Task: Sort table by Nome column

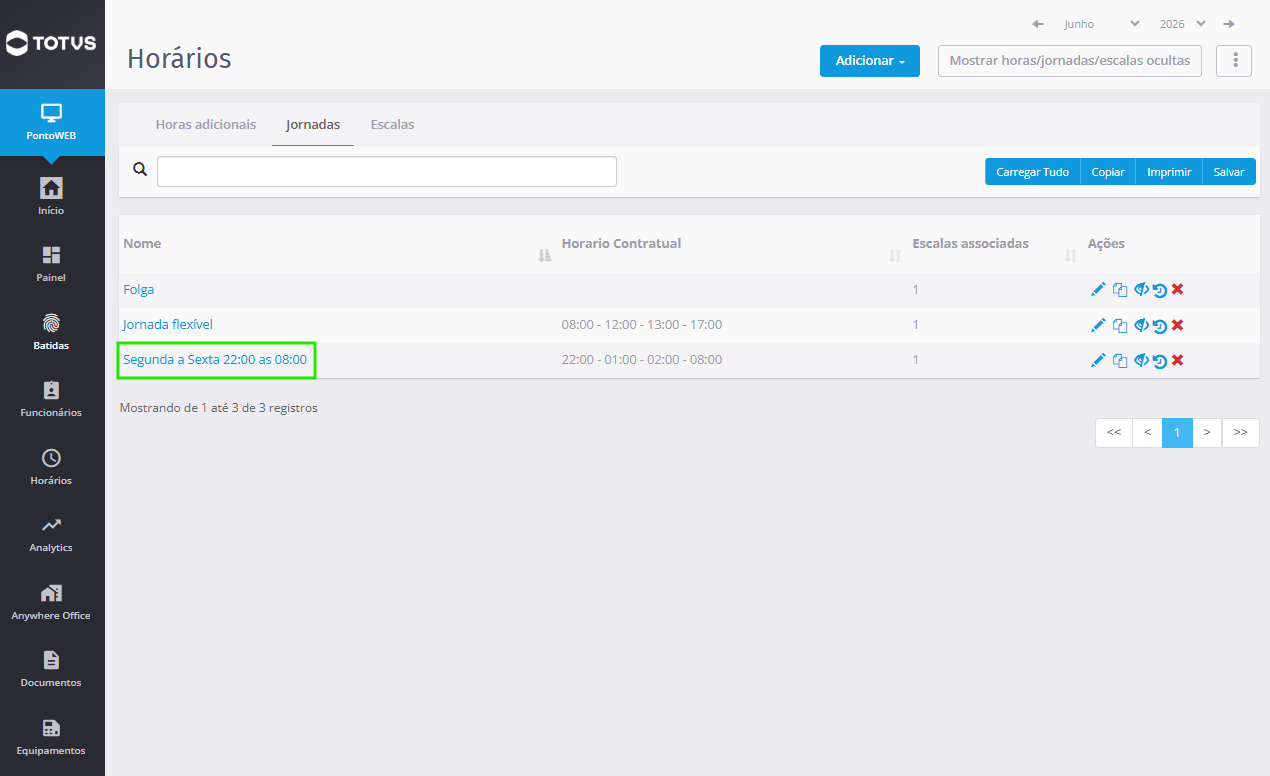Action: pos(544,256)
